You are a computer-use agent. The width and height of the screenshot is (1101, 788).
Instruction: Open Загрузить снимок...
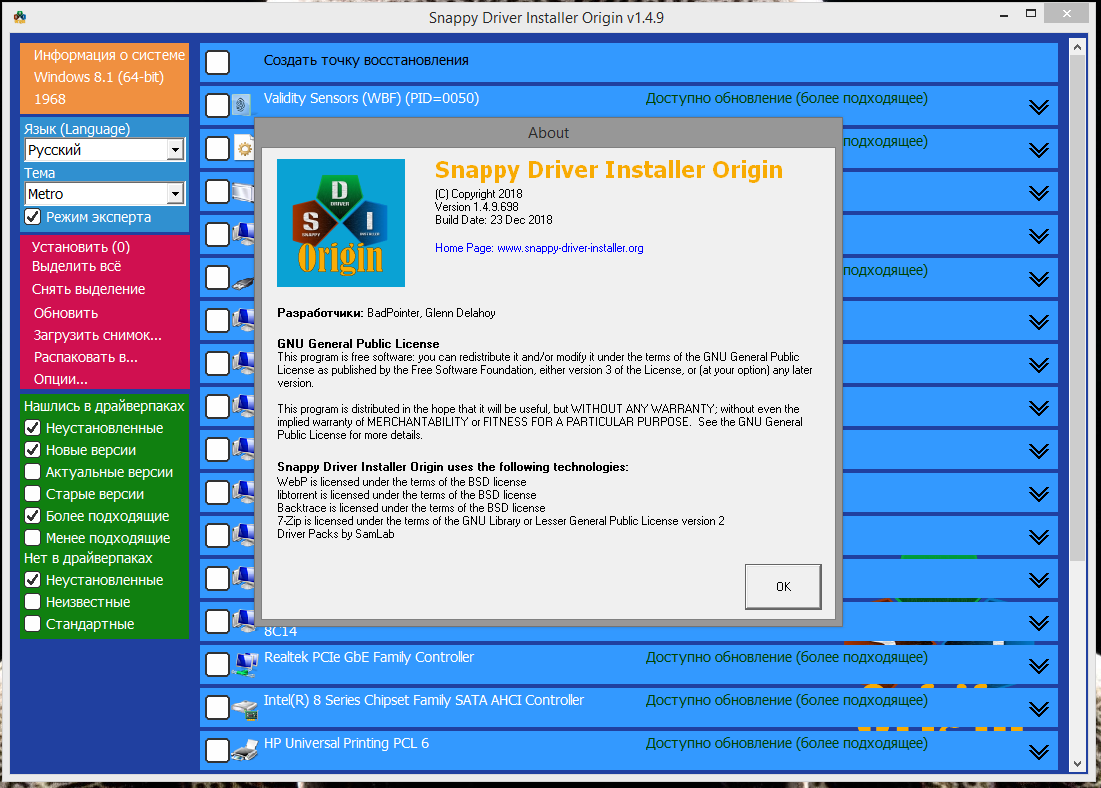coord(98,335)
